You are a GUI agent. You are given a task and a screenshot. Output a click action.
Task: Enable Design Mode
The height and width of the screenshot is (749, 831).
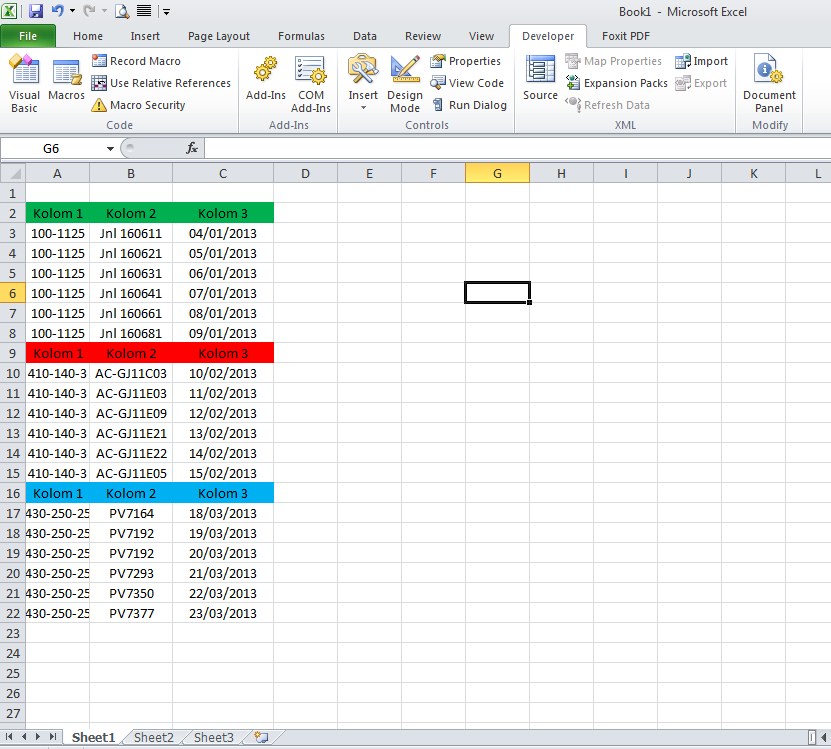pos(405,82)
